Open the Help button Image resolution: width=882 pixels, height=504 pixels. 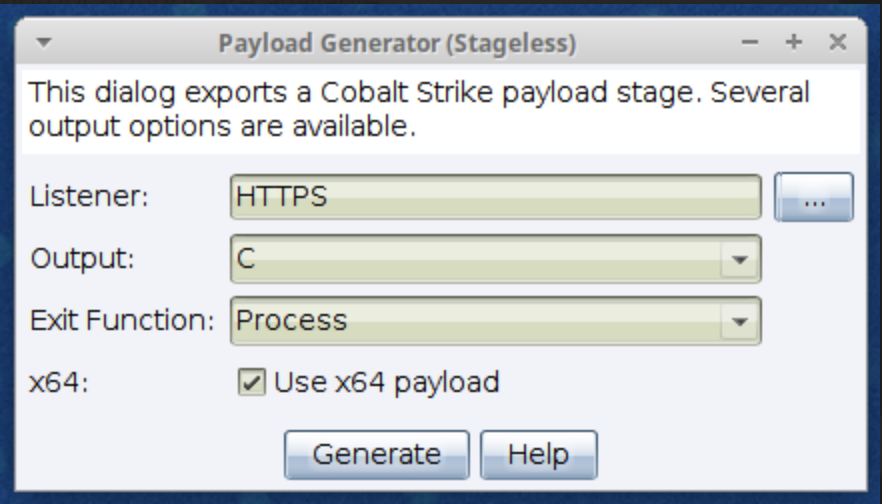point(538,454)
